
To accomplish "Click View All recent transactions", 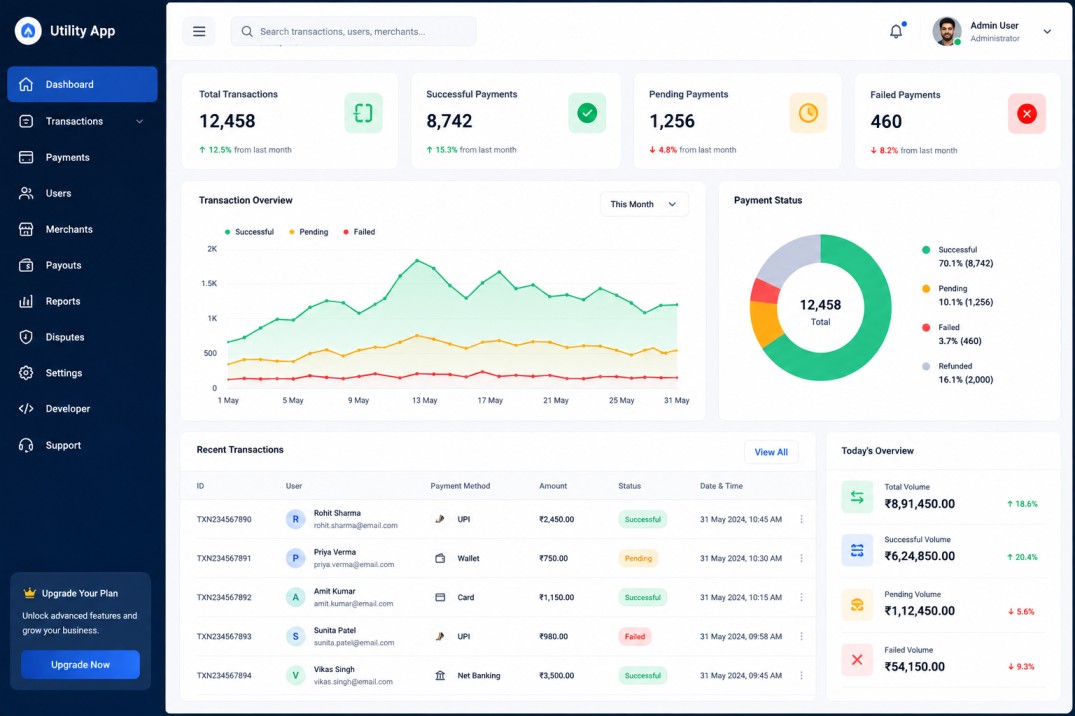I will point(771,452).
